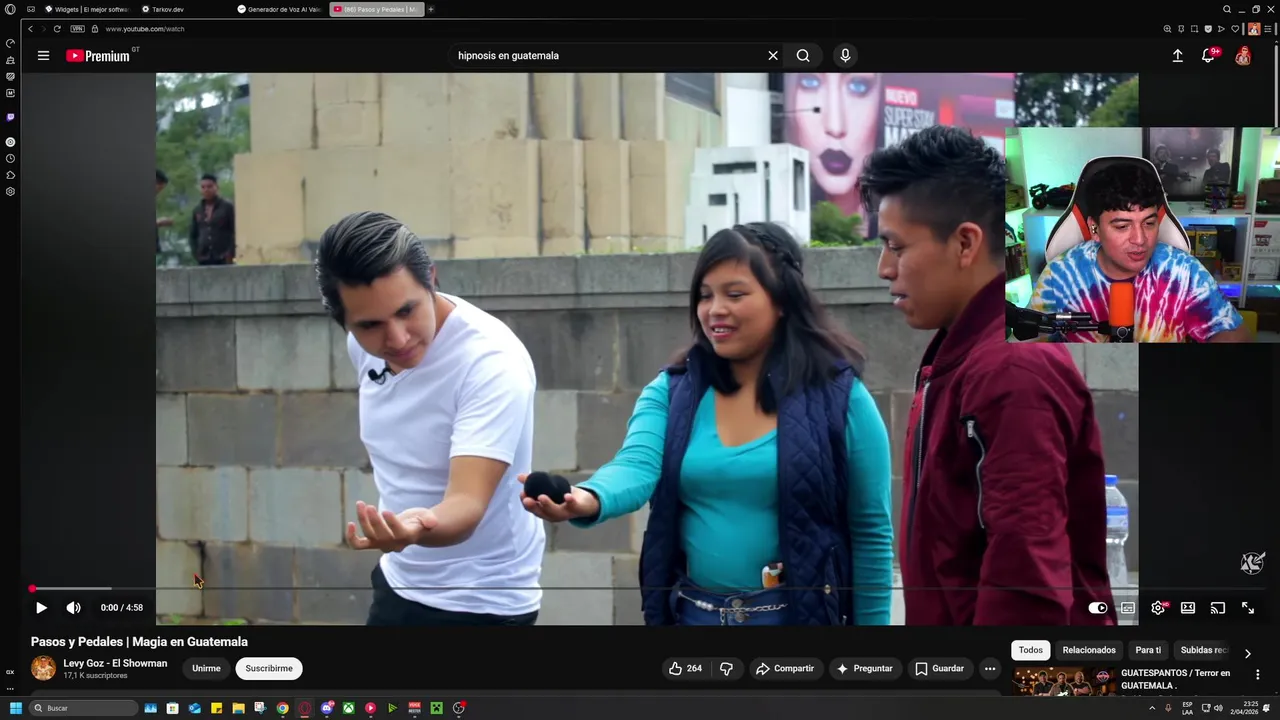
Task: Run search with the magnifier button
Action: (803, 56)
